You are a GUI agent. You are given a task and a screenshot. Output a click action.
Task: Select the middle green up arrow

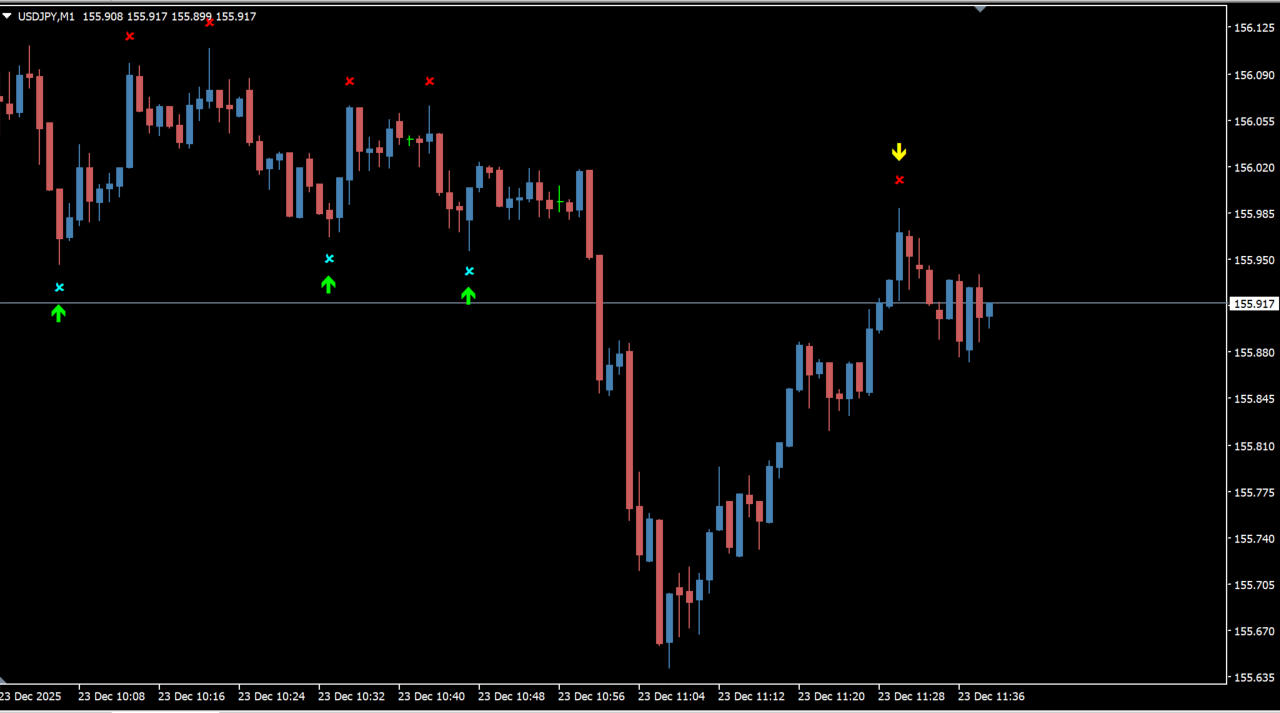(328, 284)
